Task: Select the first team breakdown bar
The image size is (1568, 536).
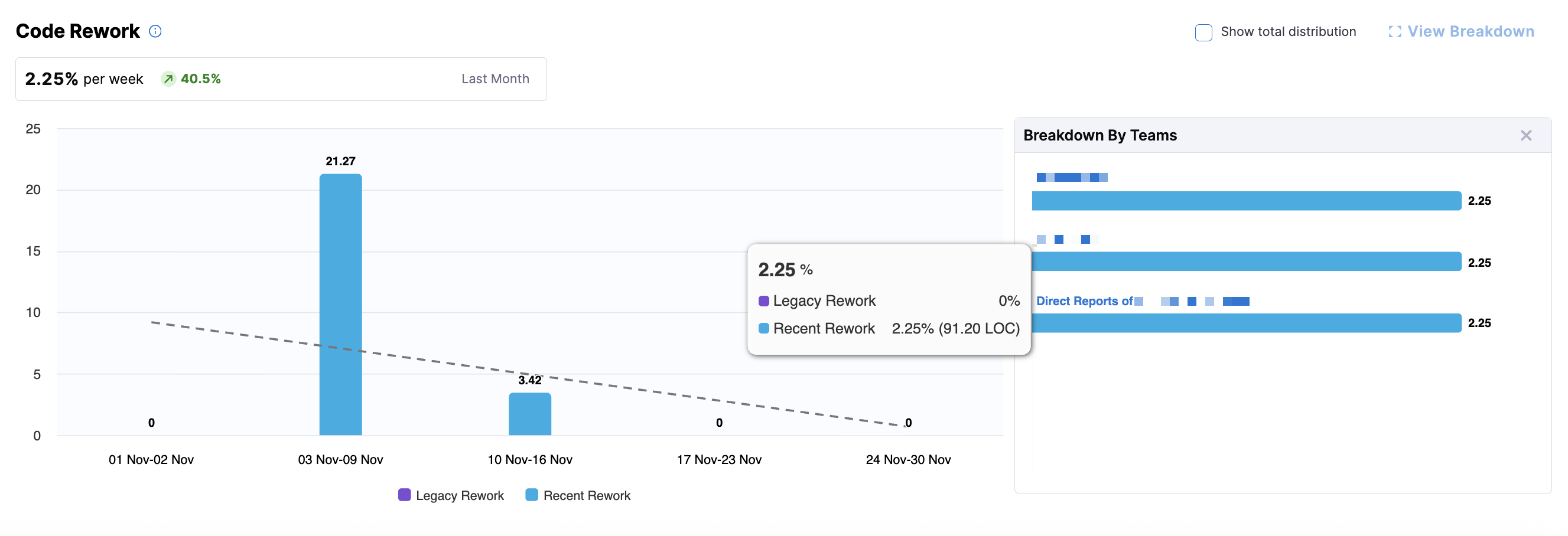Action: pyautogui.click(x=1246, y=201)
